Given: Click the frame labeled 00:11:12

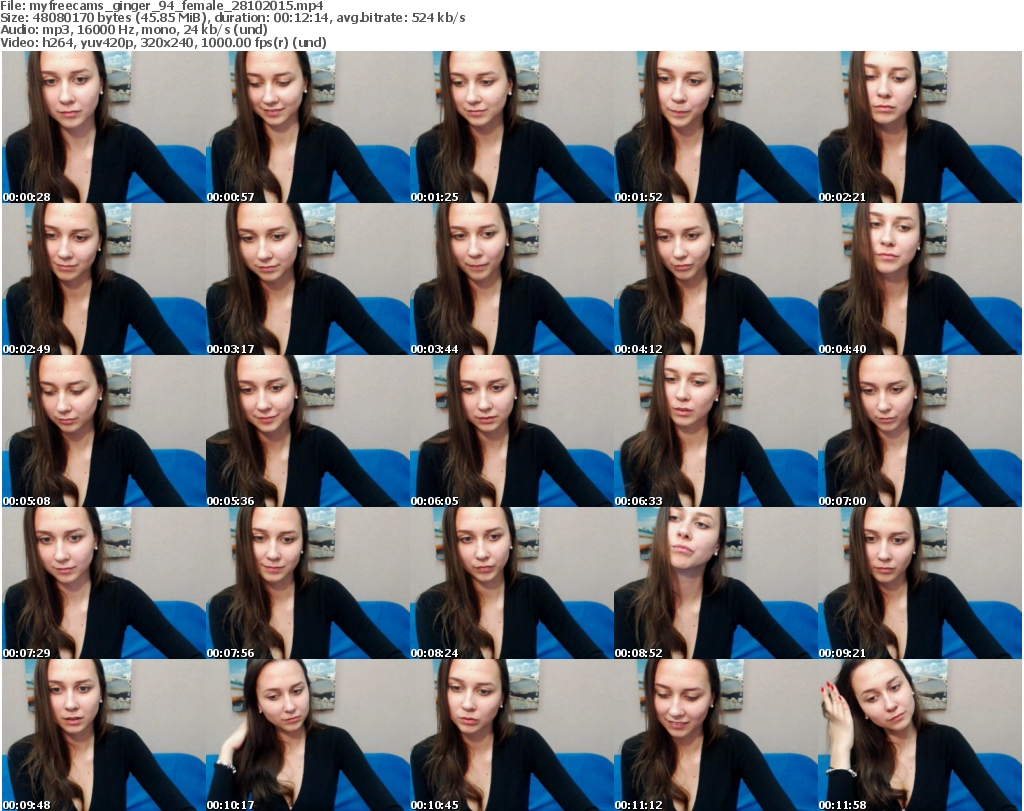Looking at the screenshot, I should click(716, 735).
